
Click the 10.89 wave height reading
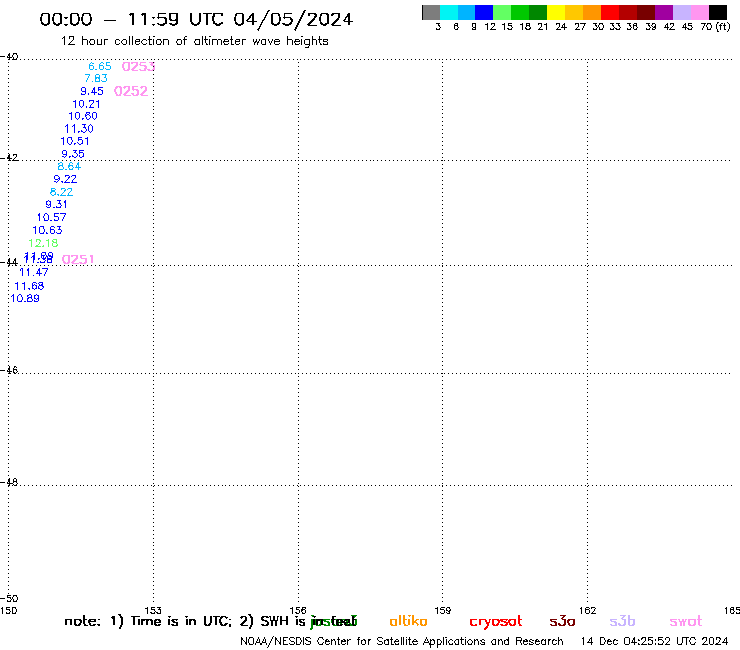25,298
